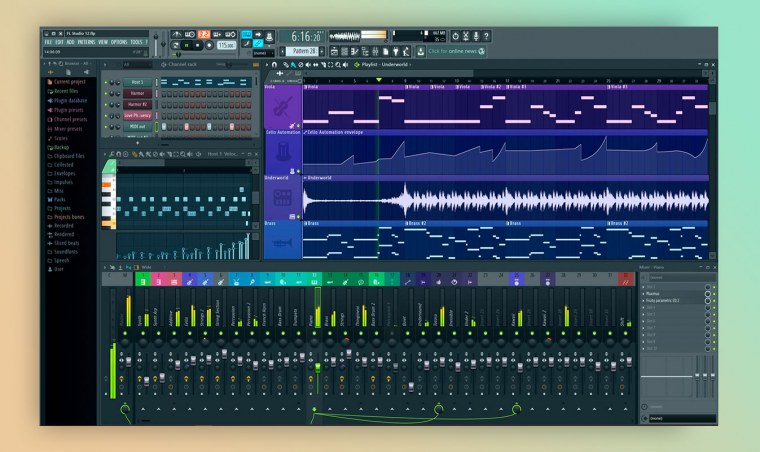Click the record button in transport controls

point(209,45)
